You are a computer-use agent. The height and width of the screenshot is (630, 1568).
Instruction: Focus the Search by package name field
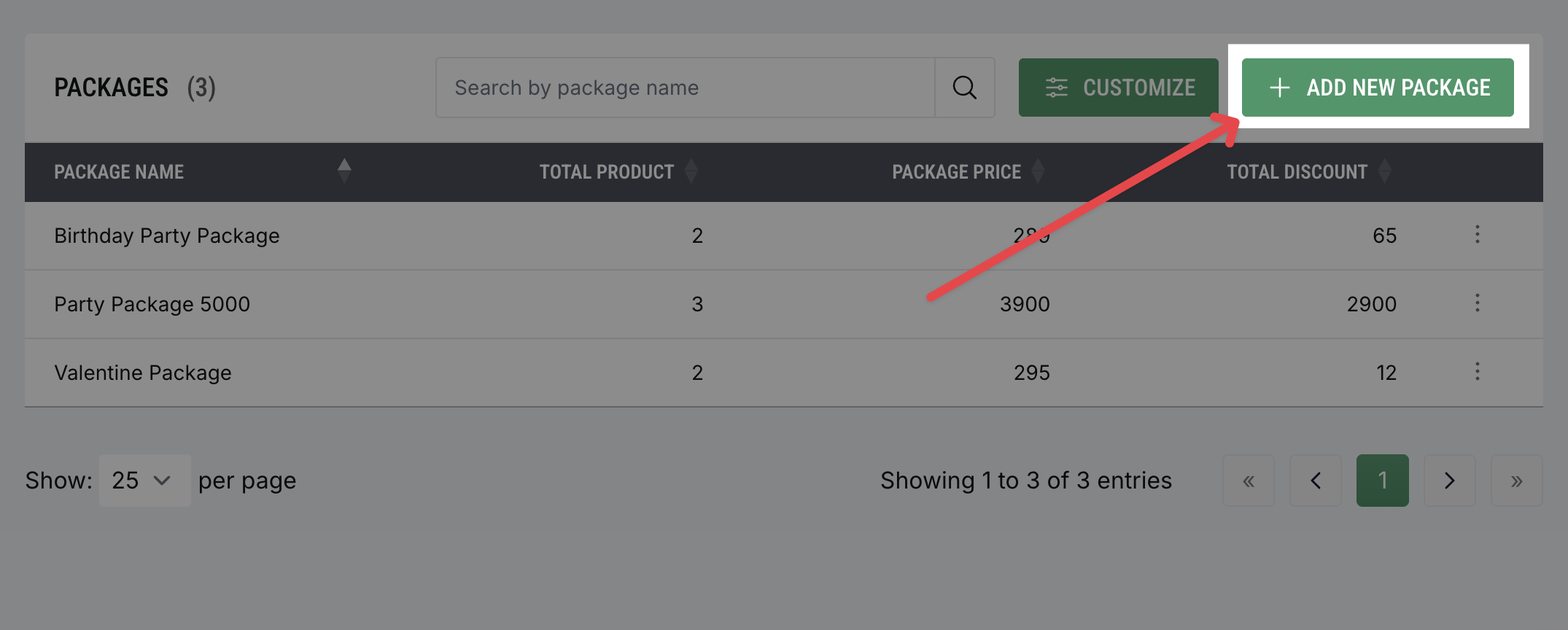pos(686,87)
